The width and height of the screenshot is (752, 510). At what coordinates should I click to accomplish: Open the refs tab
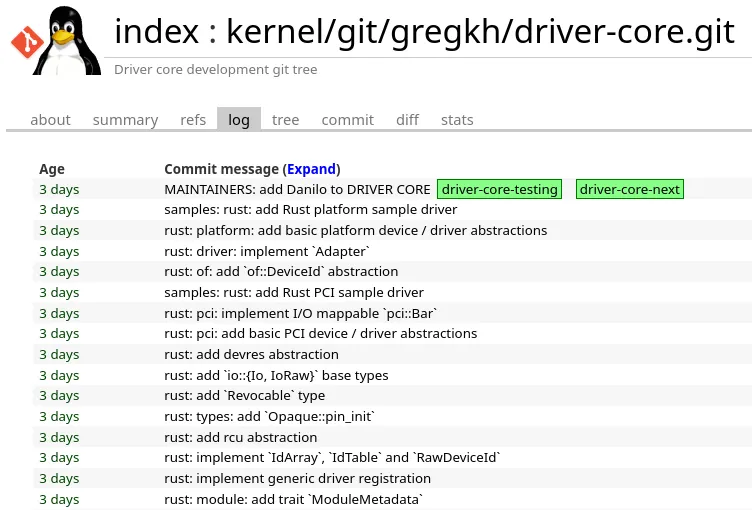tap(193, 120)
